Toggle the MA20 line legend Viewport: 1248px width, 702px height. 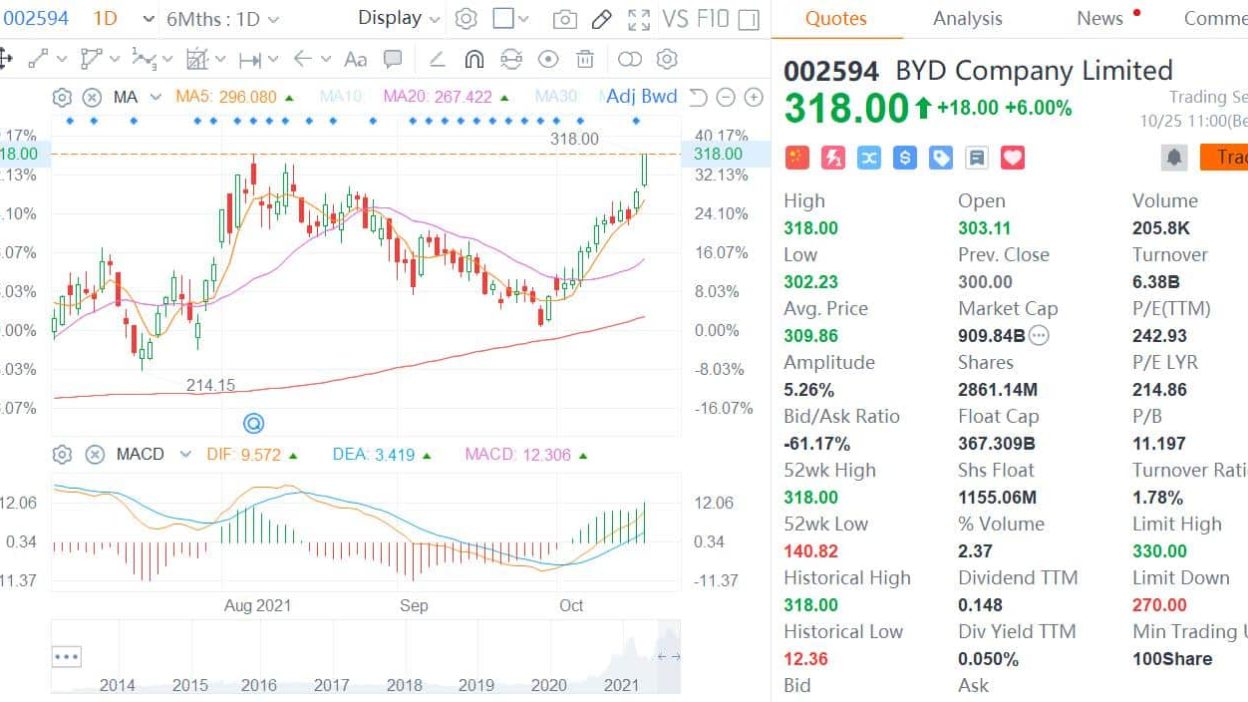[x=447, y=97]
